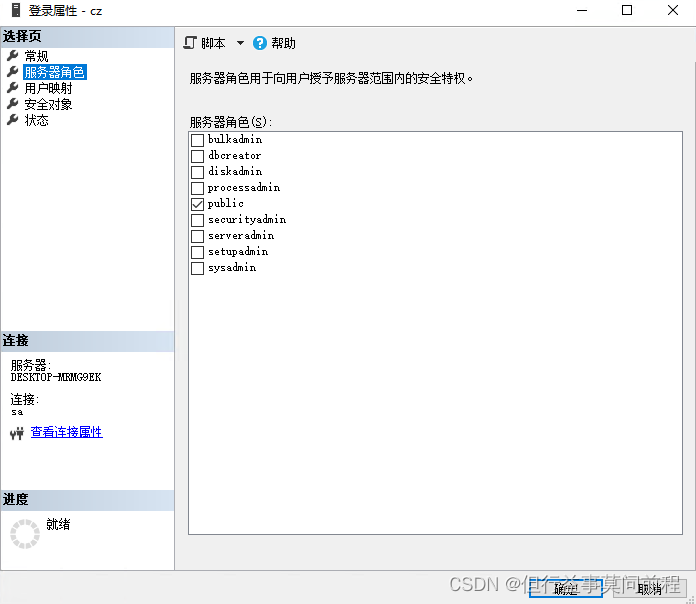Open 查看连接属性 link
Image resolution: width=696 pixels, height=604 pixels.
[67, 432]
